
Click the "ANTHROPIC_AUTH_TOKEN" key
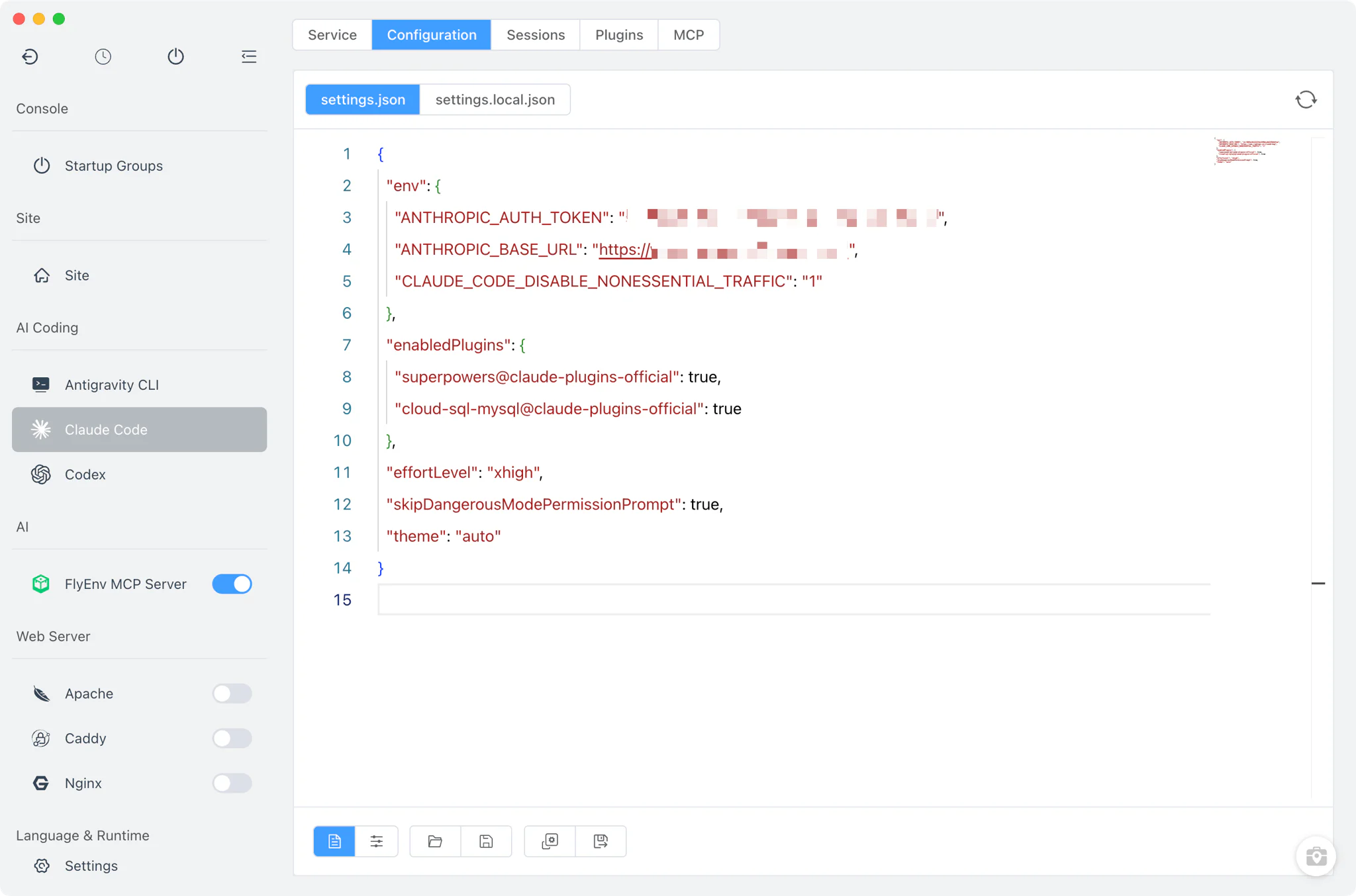tap(502, 218)
